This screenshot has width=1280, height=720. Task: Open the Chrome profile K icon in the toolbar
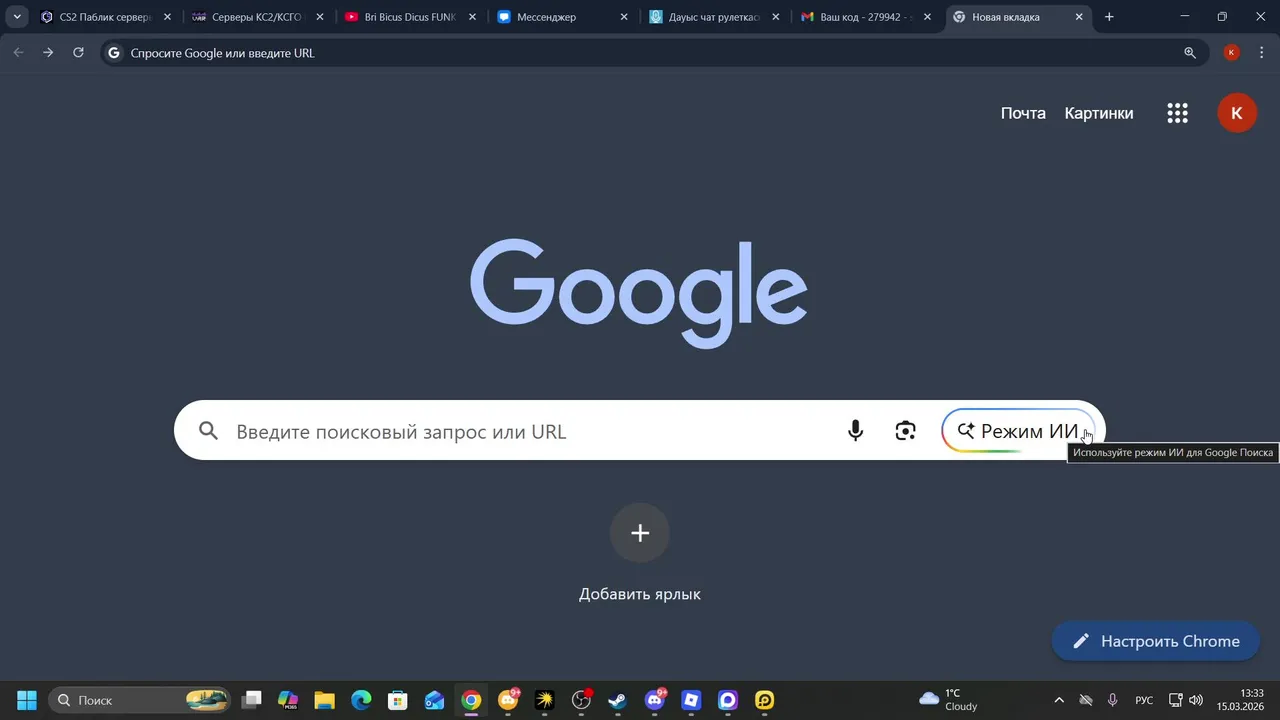(x=1231, y=53)
